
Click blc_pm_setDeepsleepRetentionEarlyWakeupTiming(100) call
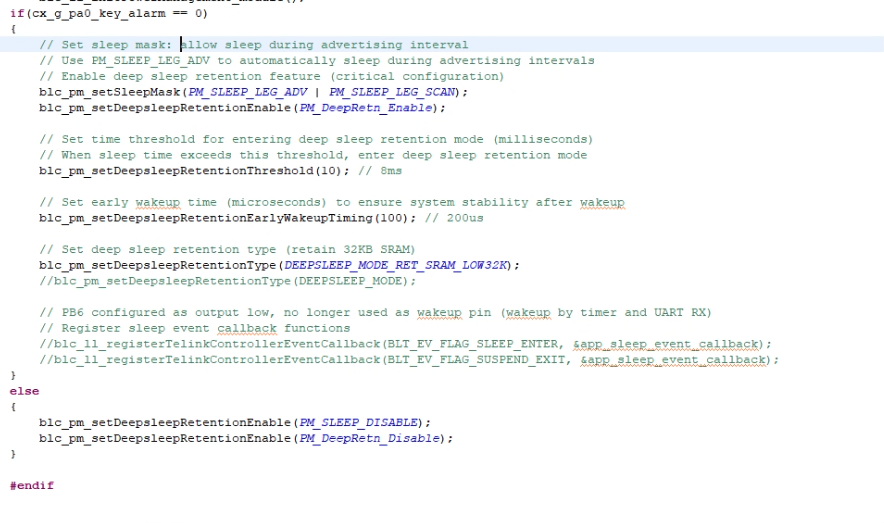[x=227, y=218]
